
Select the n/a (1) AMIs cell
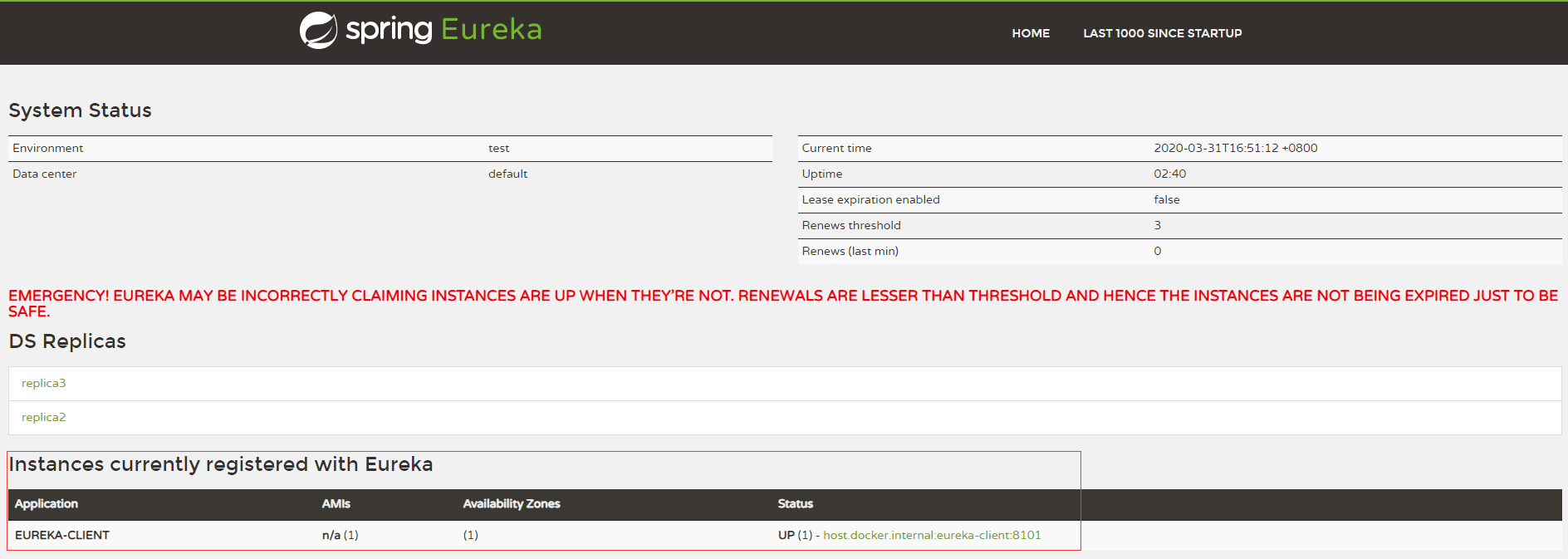341,535
